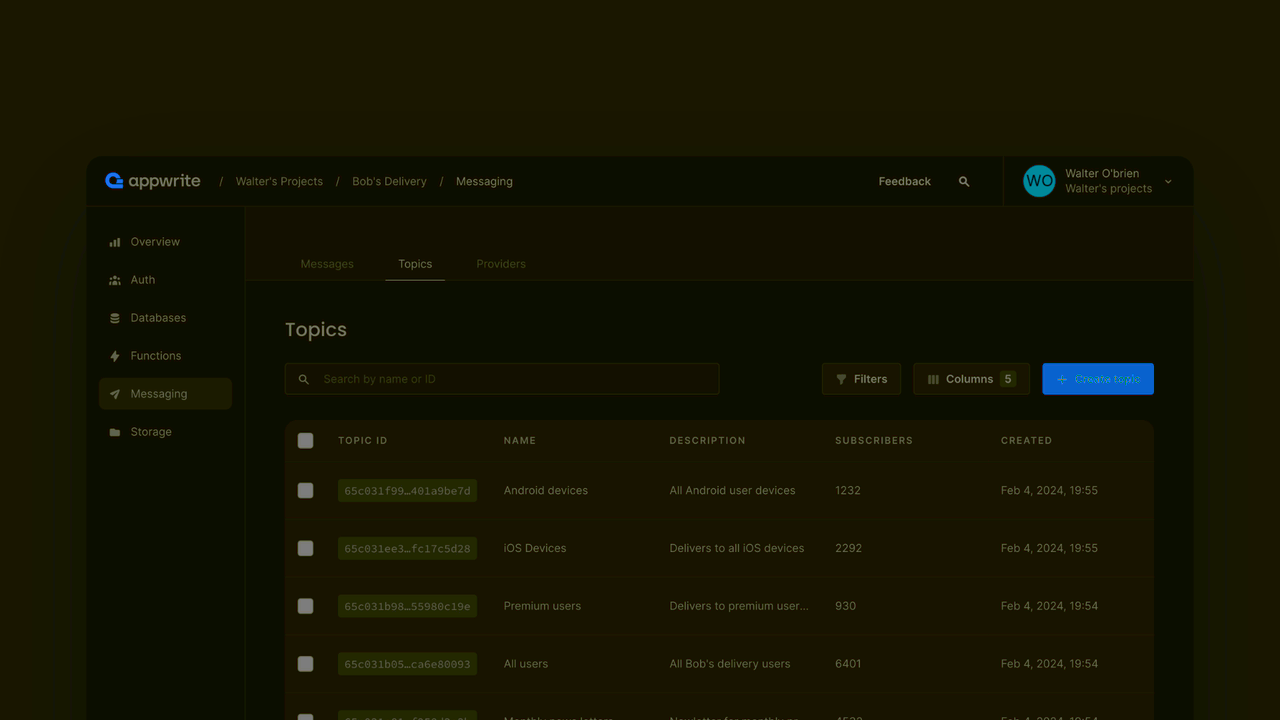Click the Databases stack icon

[115, 318]
